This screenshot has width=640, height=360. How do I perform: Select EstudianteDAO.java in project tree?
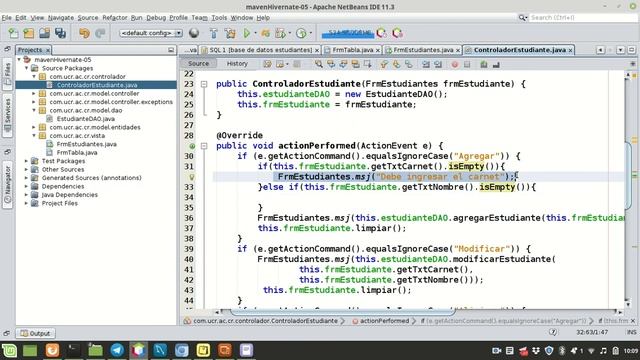coord(86,119)
